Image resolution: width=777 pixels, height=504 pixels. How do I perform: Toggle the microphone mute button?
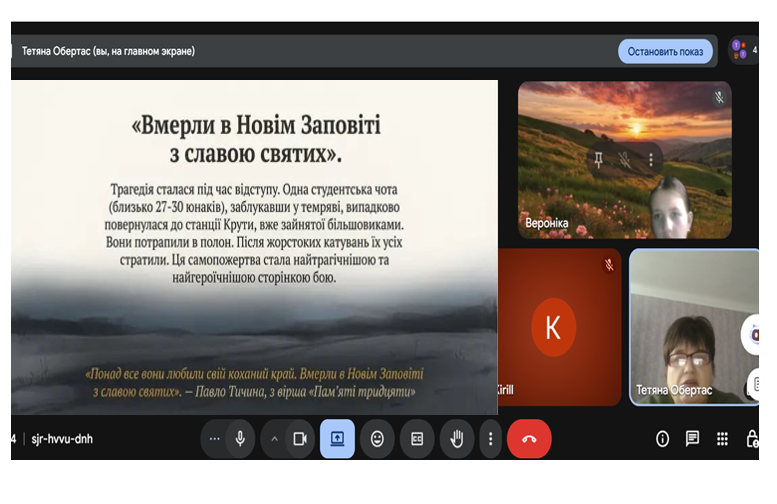(x=240, y=438)
